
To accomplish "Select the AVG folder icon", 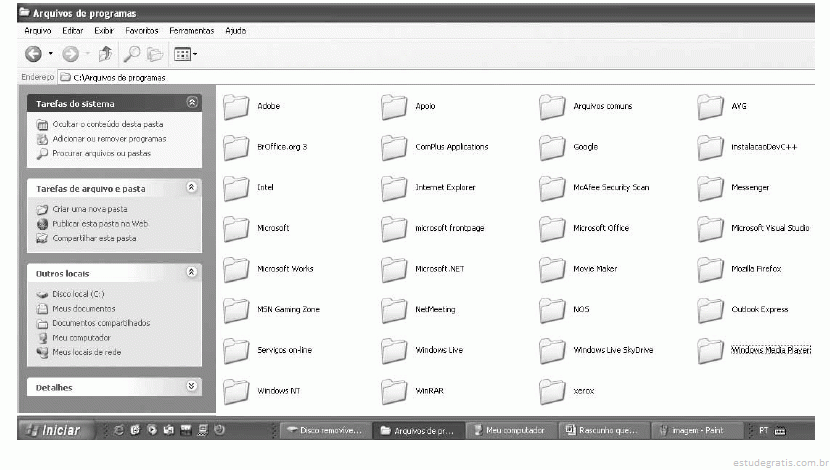I will (x=710, y=107).
